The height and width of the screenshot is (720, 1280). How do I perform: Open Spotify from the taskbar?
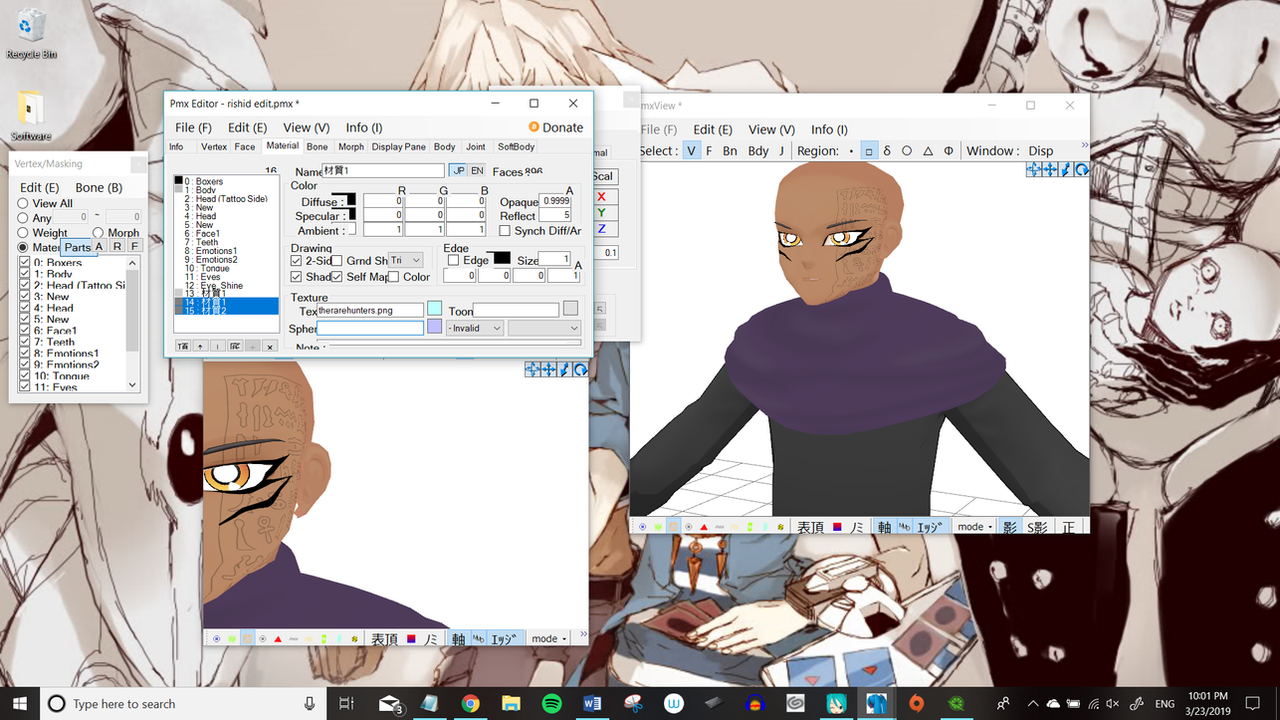[551, 704]
